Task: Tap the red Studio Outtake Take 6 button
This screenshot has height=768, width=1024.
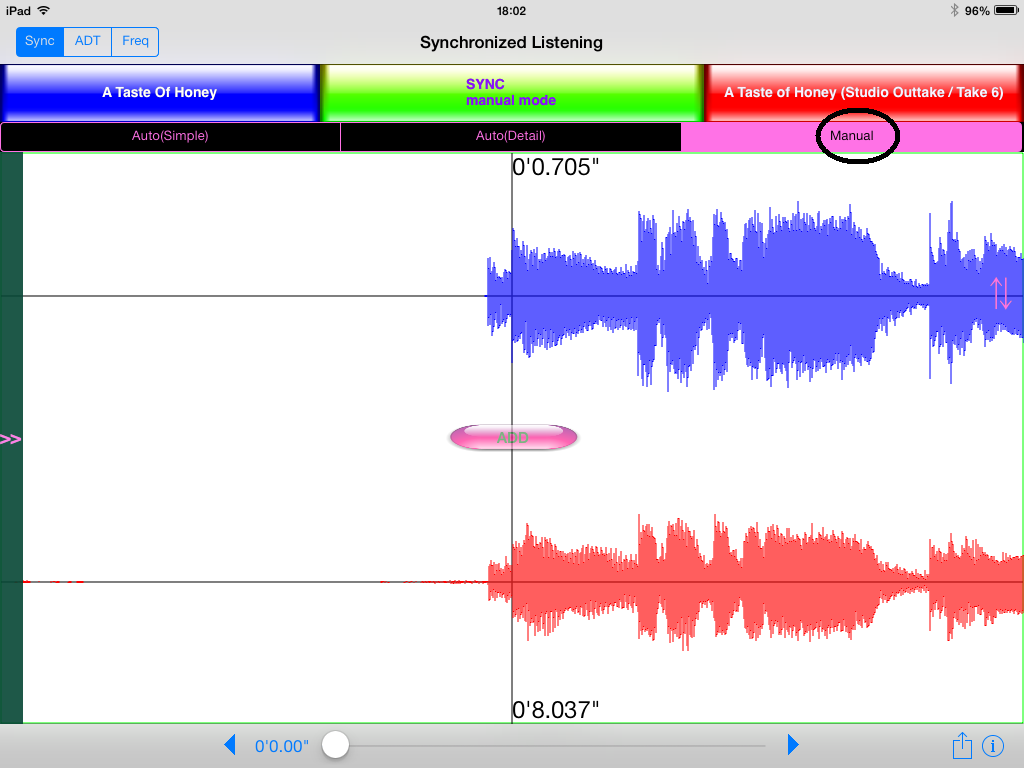Action: pyautogui.click(x=863, y=93)
